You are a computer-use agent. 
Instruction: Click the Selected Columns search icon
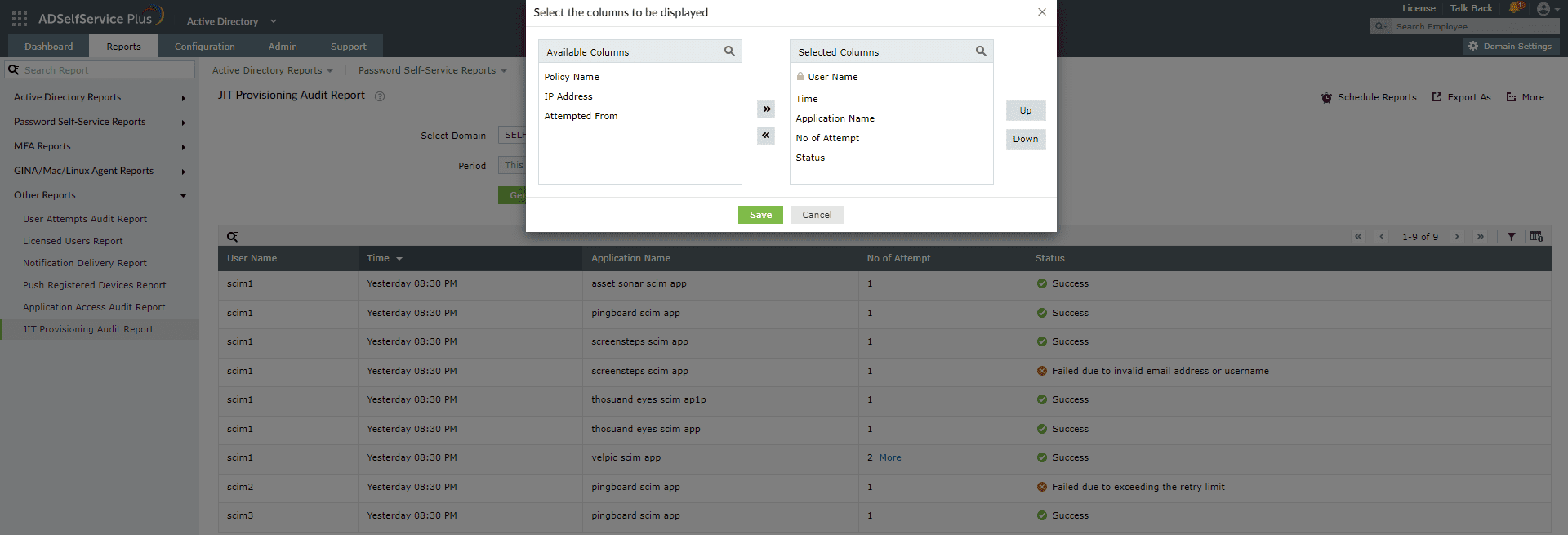click(x=981, y=51)
